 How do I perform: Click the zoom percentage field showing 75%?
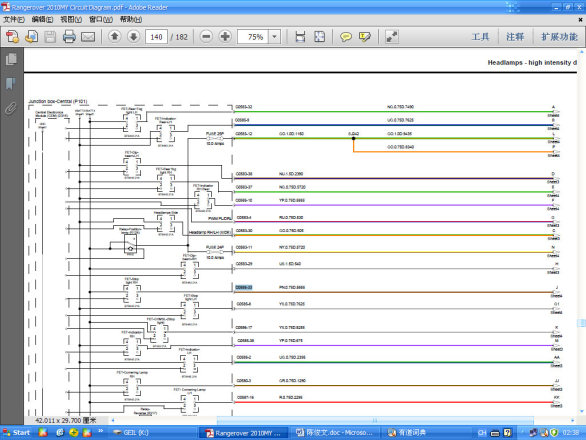pos(253,37)
